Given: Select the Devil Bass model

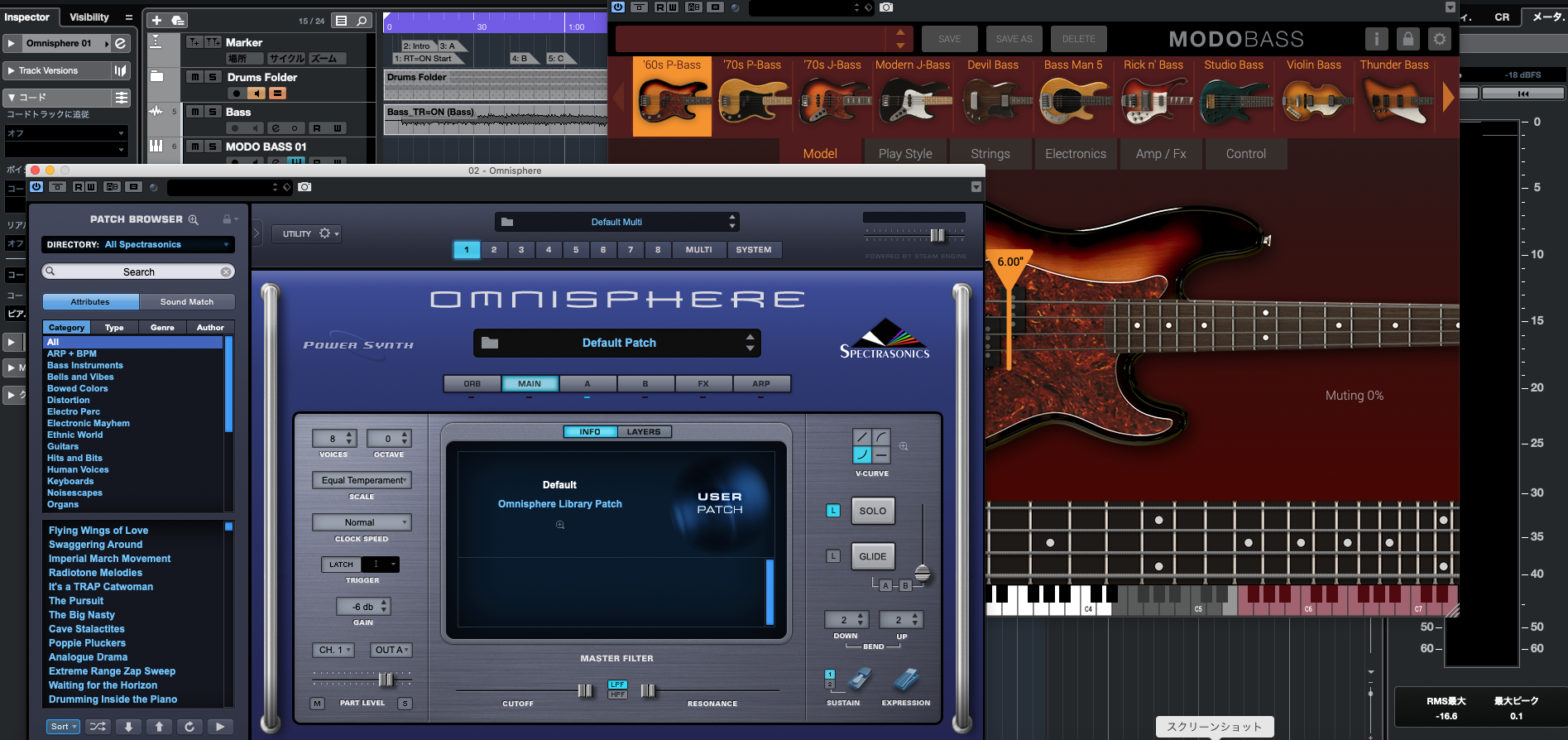Looking at the screenshot, I should [993, 96].
